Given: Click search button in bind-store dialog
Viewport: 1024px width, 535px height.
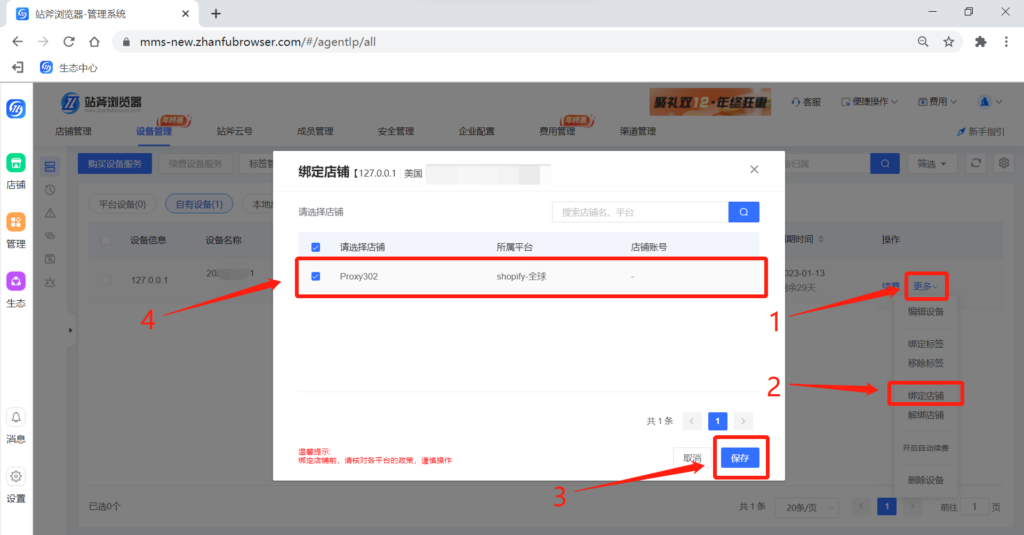Looking at the screenshot, I should [744, 212].
